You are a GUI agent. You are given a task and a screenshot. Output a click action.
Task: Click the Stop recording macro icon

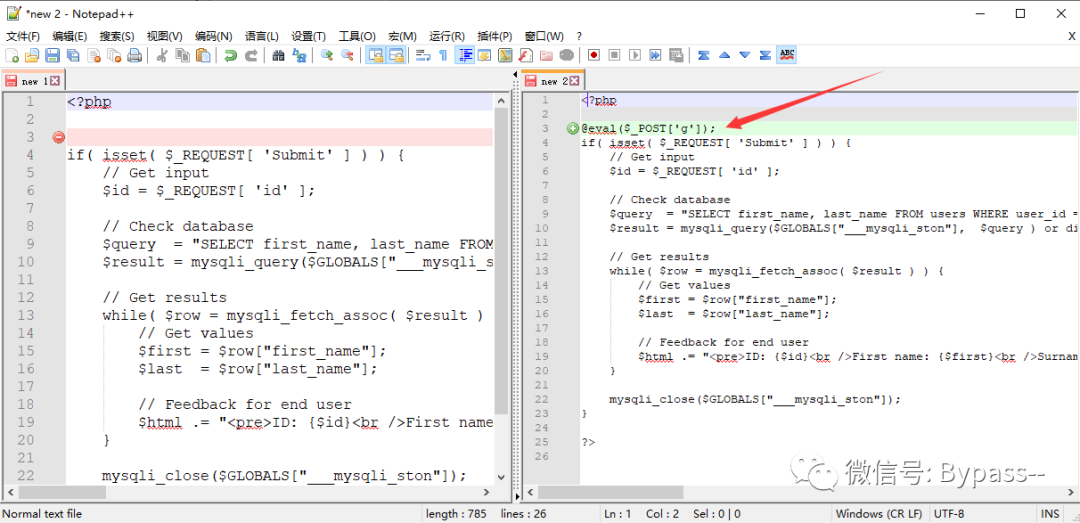[x=614, y=55]
